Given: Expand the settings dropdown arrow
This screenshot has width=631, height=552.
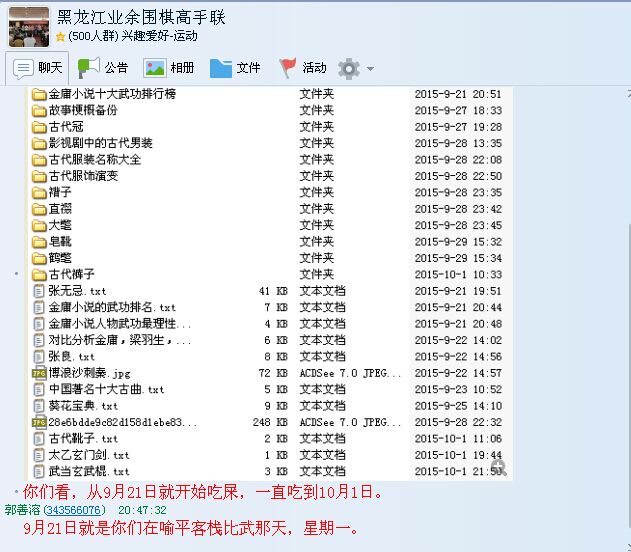Looking at the screenshot, I should click(x=370, y=69).
